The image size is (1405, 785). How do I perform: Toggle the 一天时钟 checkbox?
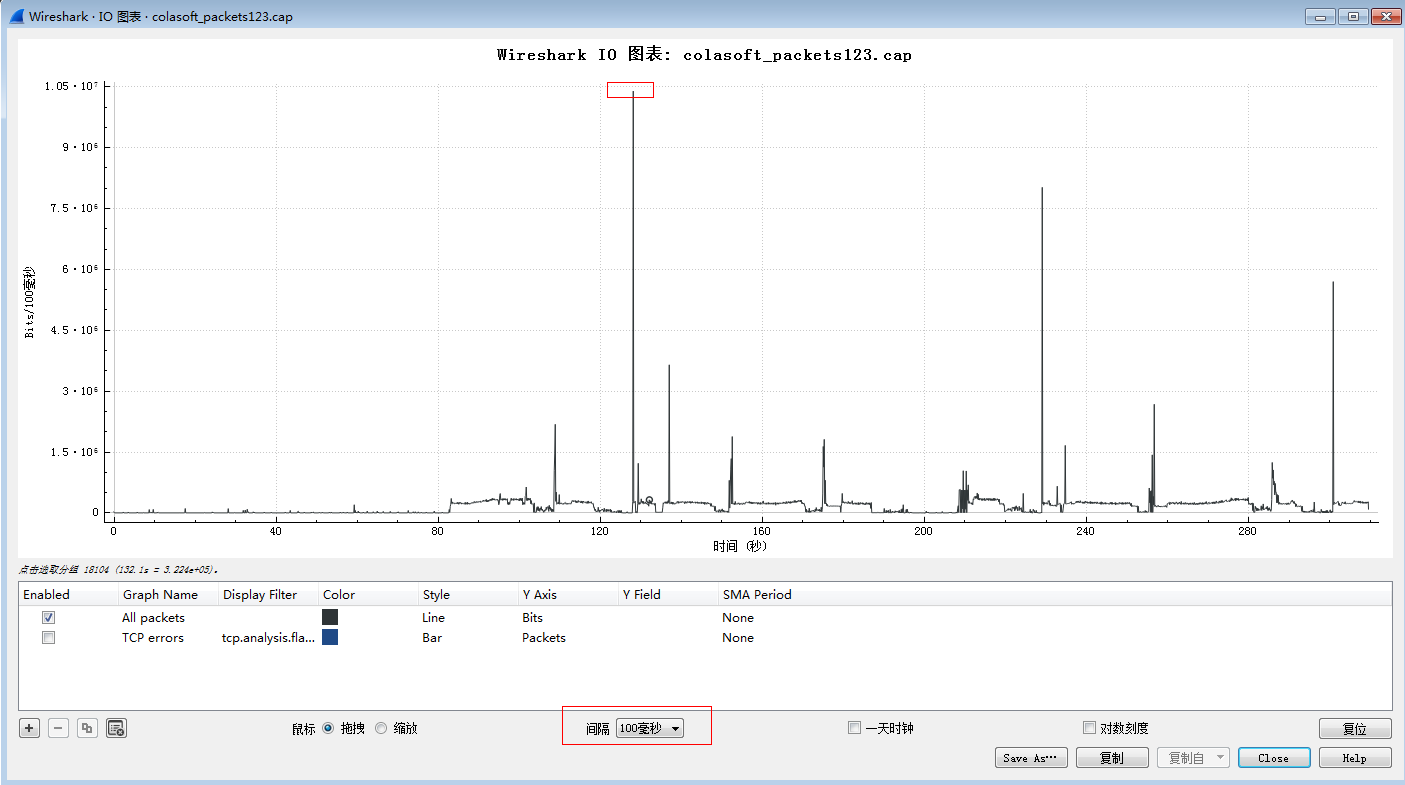(x=854, y=728)
